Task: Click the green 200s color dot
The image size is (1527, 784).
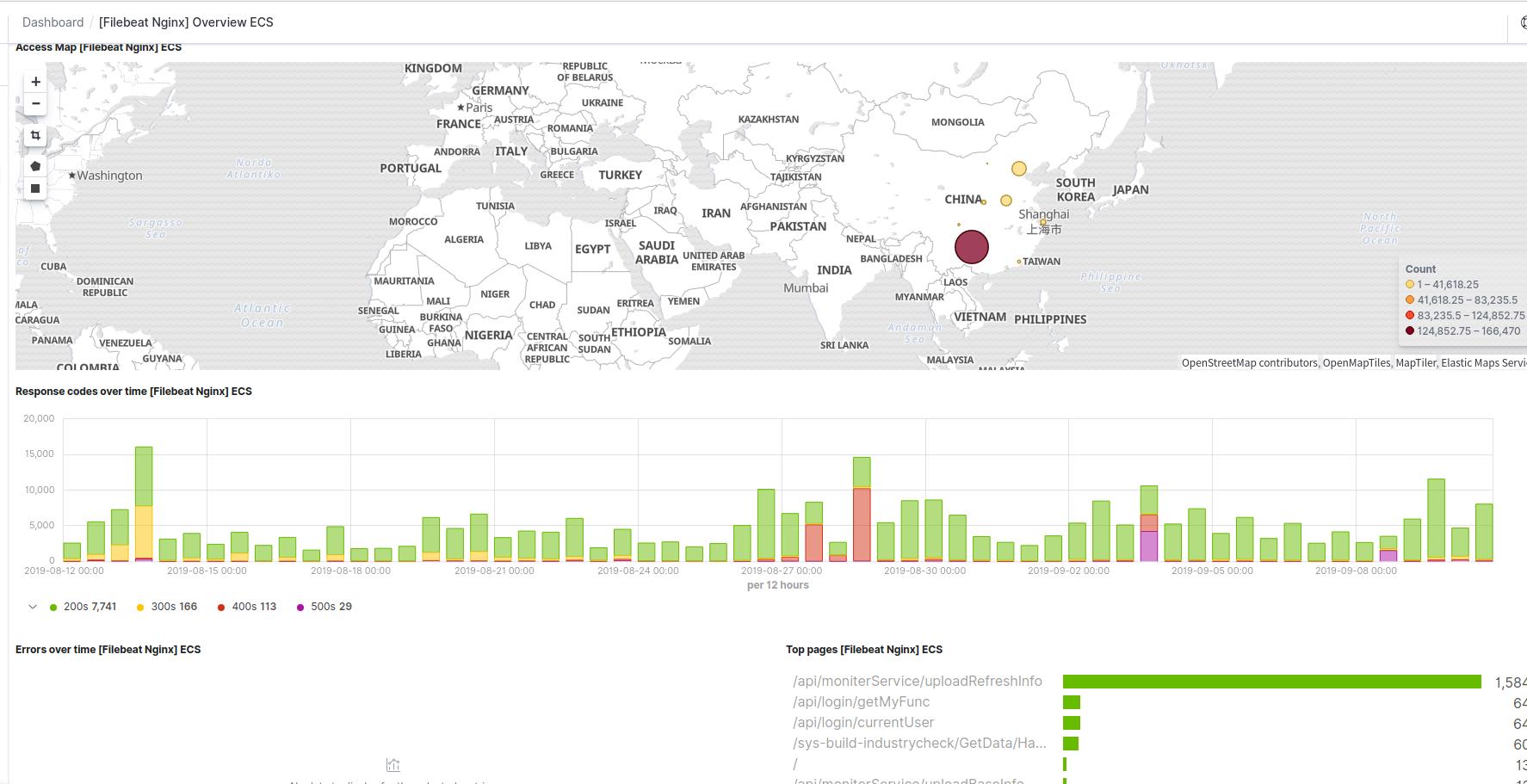Action: 53,608
